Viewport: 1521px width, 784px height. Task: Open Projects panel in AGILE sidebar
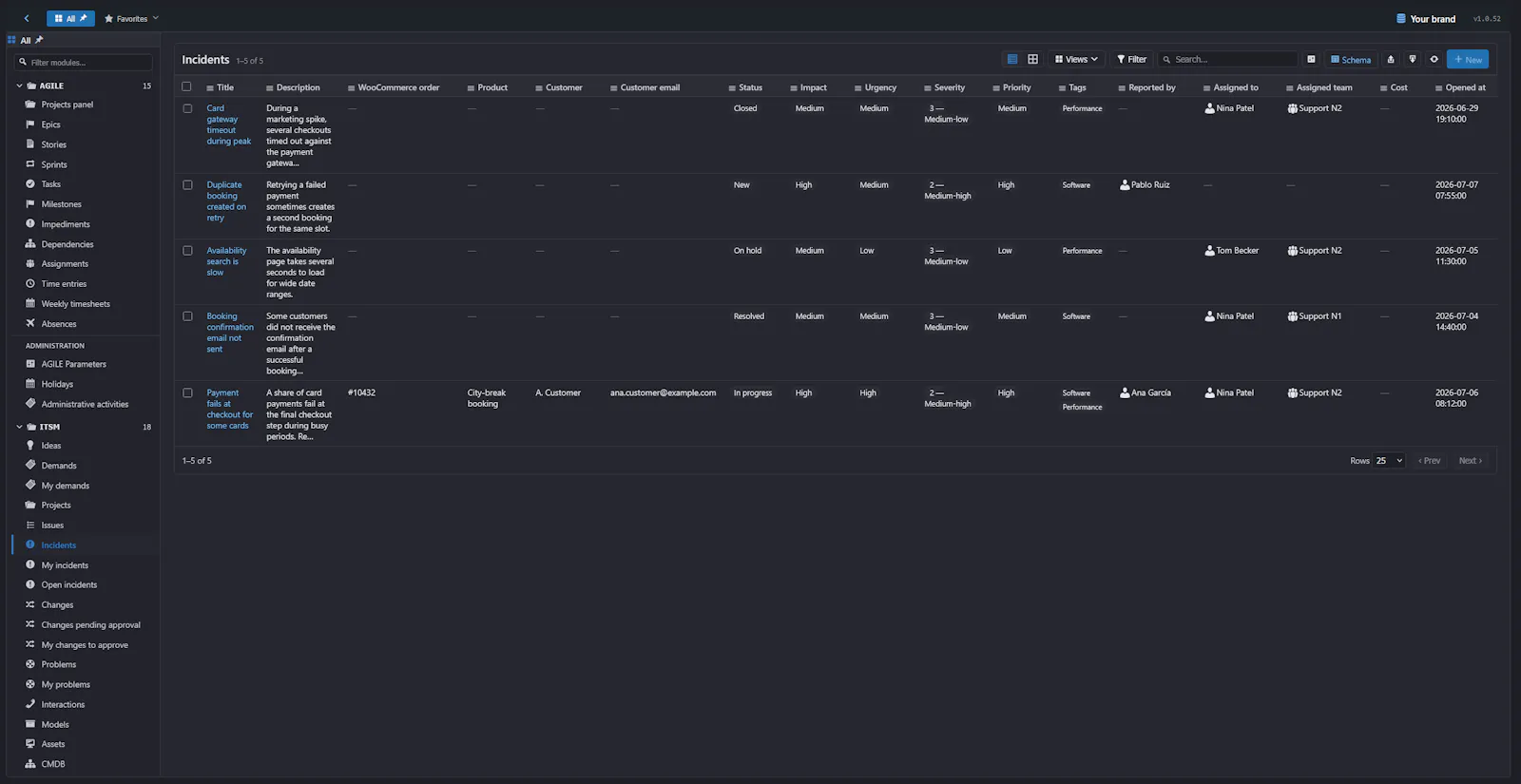67,105
